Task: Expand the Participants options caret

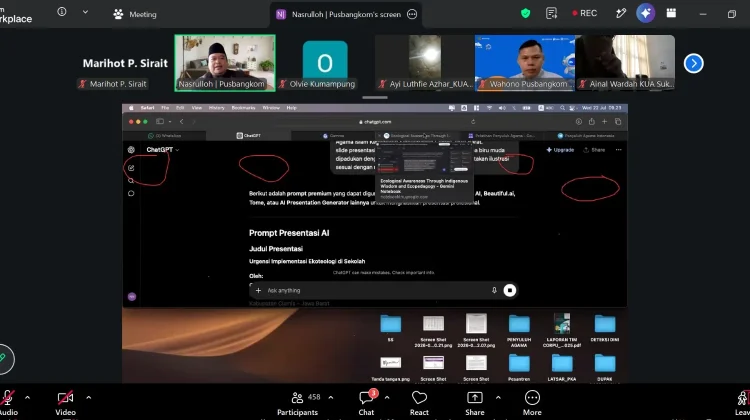Action: 331,398
